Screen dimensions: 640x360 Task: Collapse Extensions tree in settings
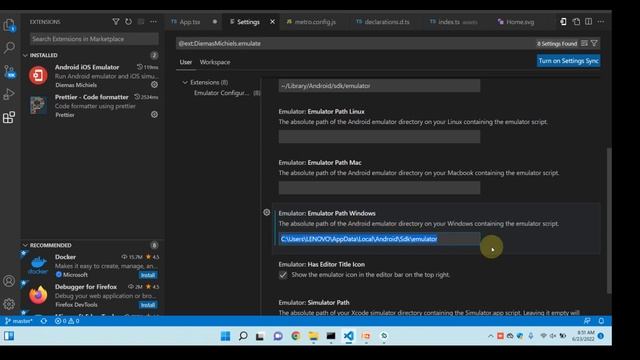pyautogui.click(x=185, y=82)
